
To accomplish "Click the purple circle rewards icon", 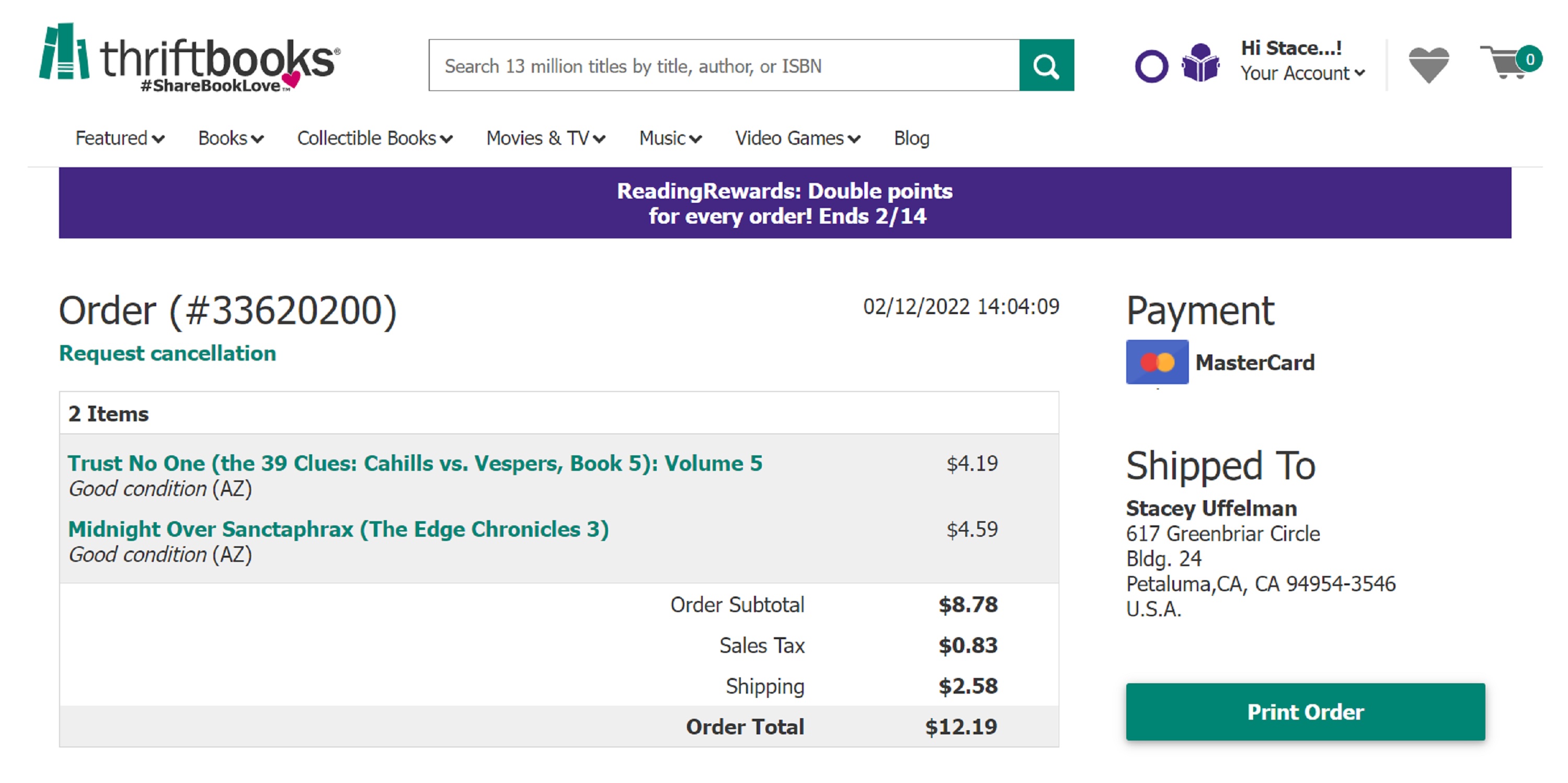I will [x=1151, y=66].
